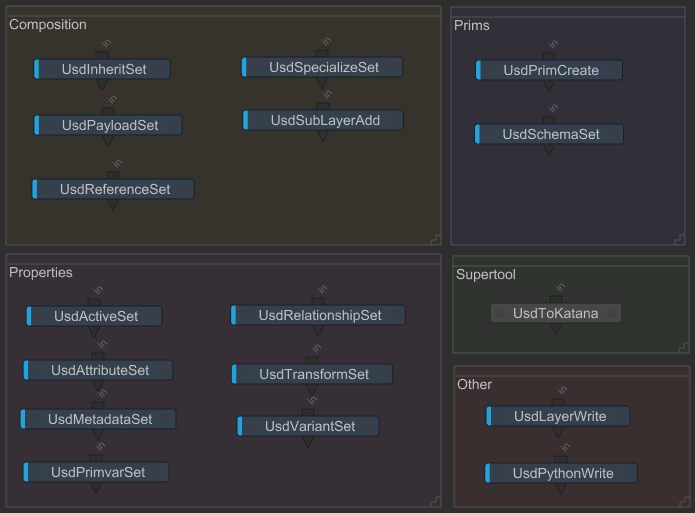Choose the UsdAttributeSet node

point(99,370)
